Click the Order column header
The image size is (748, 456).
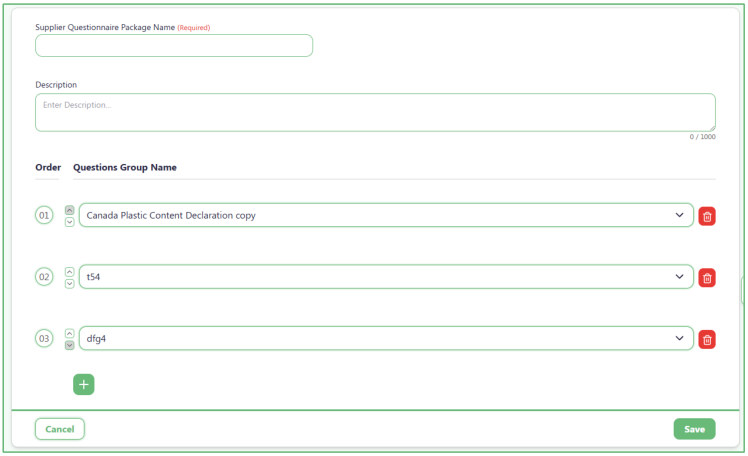(48, 167)
